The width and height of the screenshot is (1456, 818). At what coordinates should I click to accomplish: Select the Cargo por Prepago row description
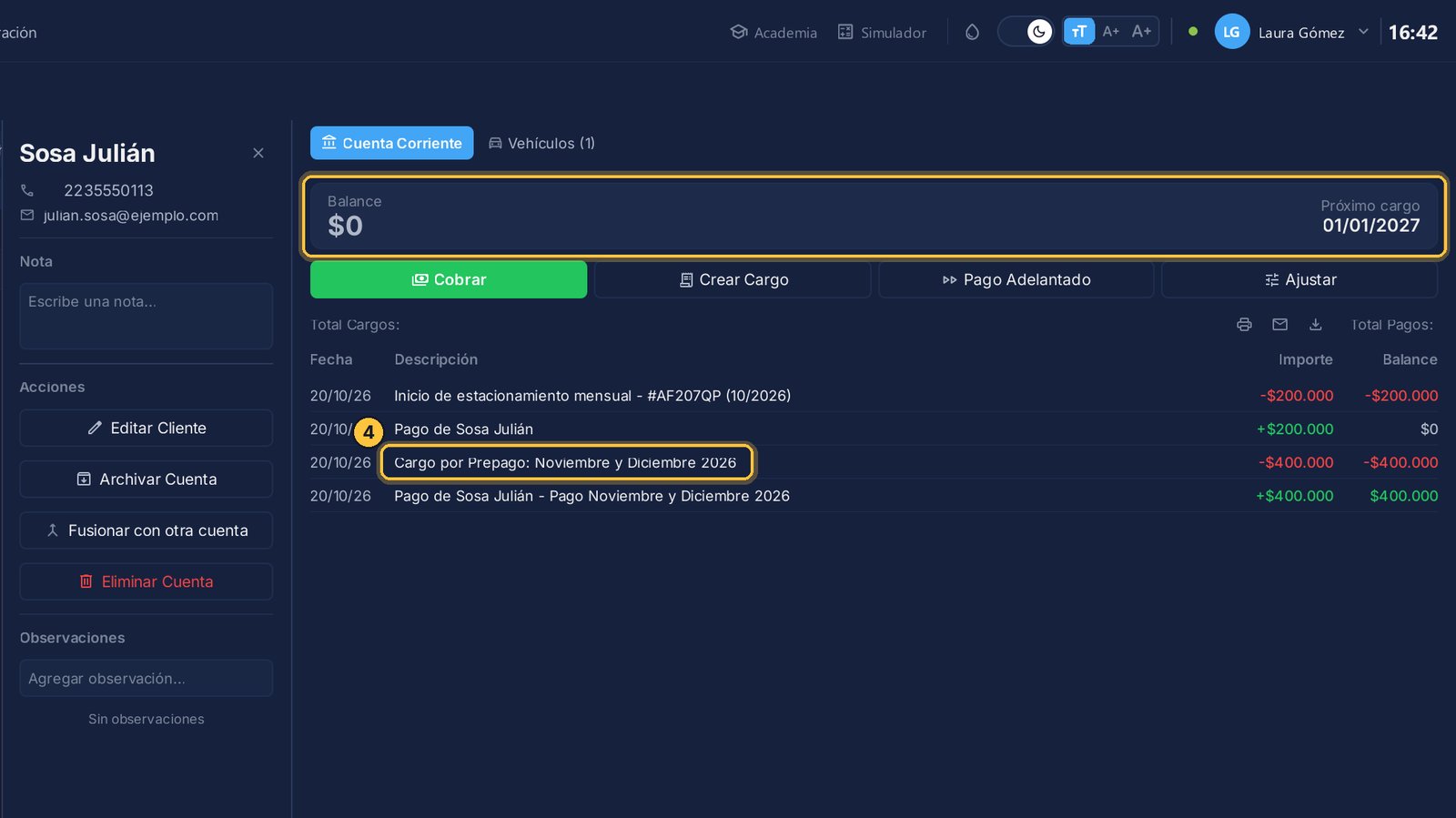coord(565,462)
